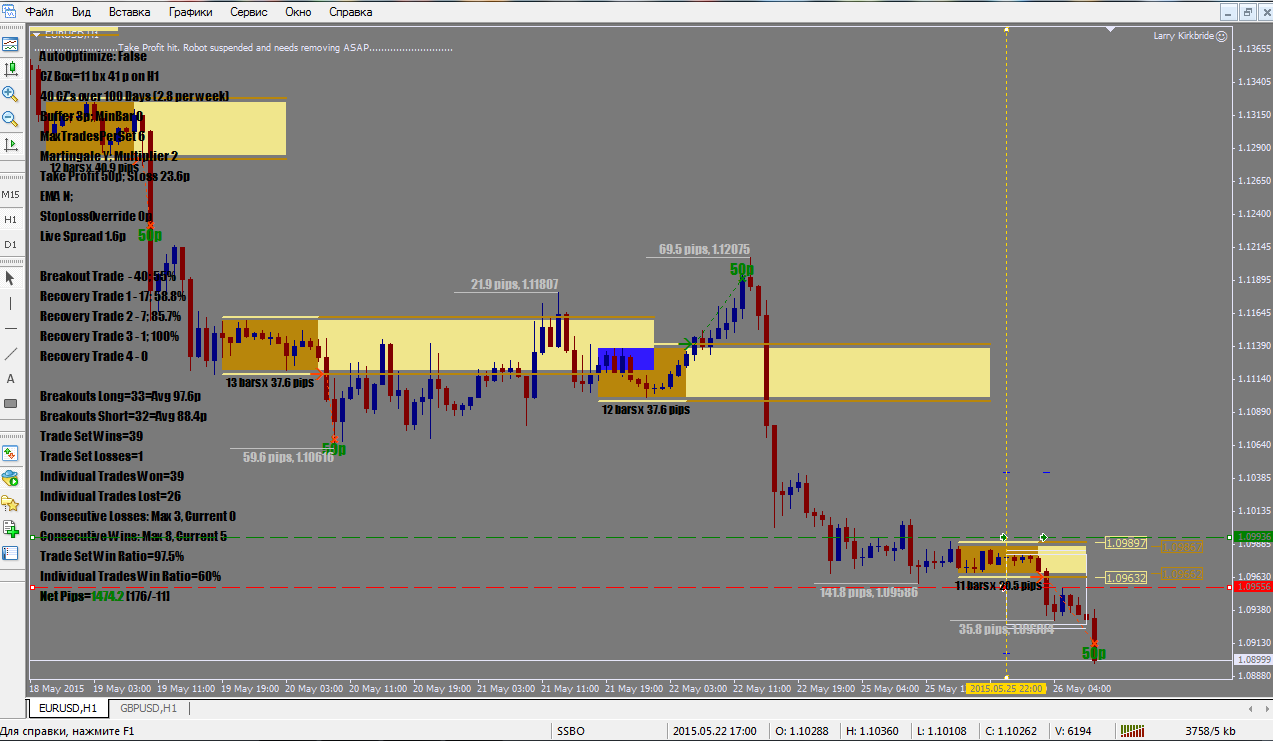Open the Вставка menu
Viewport: 1273px width, 741px height.
130,12
